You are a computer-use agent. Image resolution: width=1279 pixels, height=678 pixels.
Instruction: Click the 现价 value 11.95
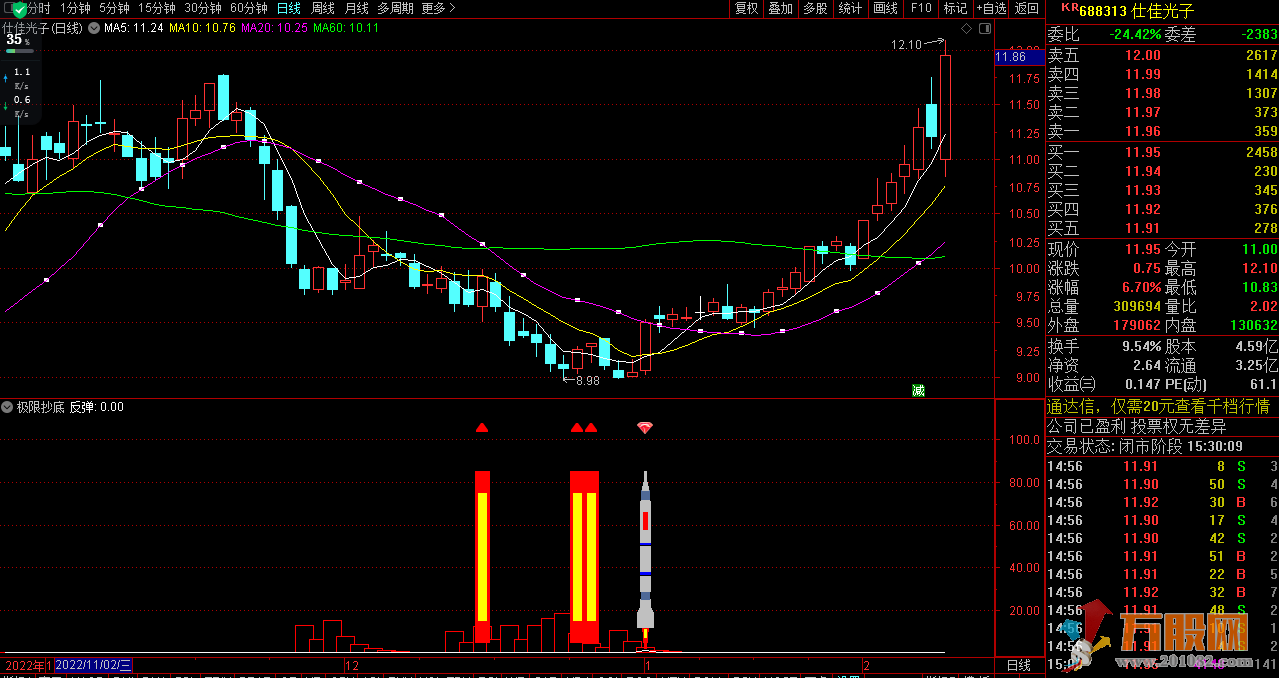(1142, 249)
